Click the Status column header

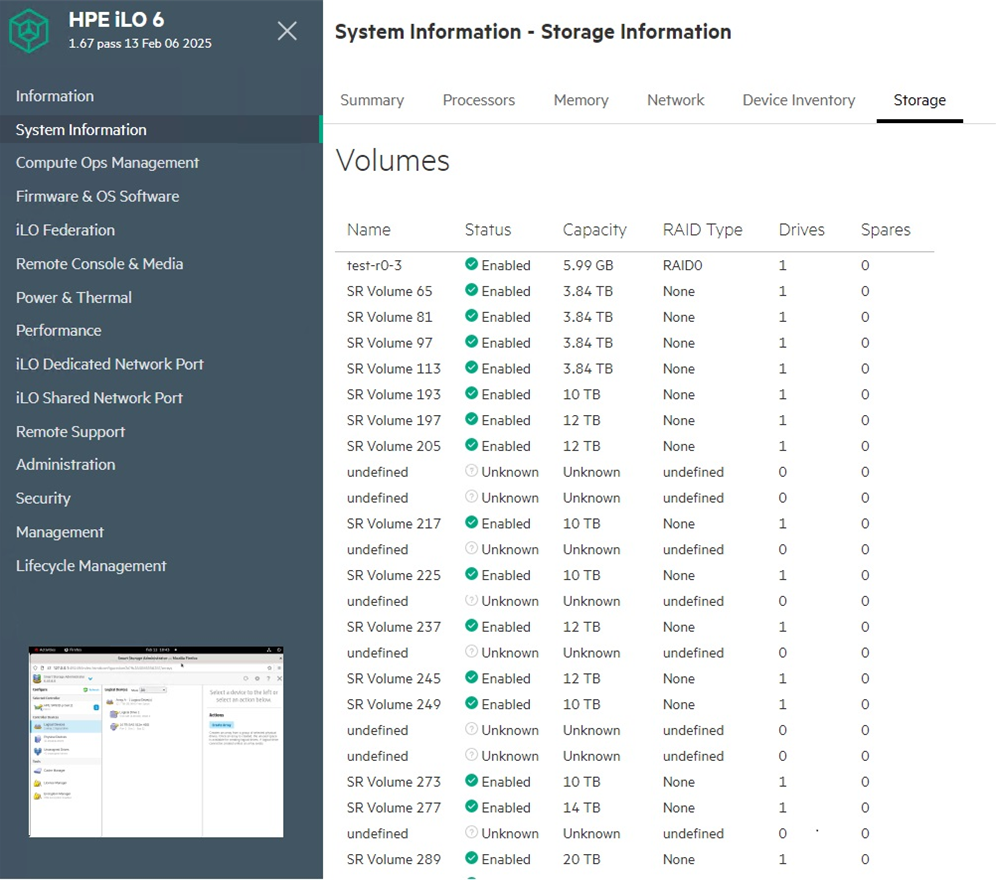tap(488, 230)
